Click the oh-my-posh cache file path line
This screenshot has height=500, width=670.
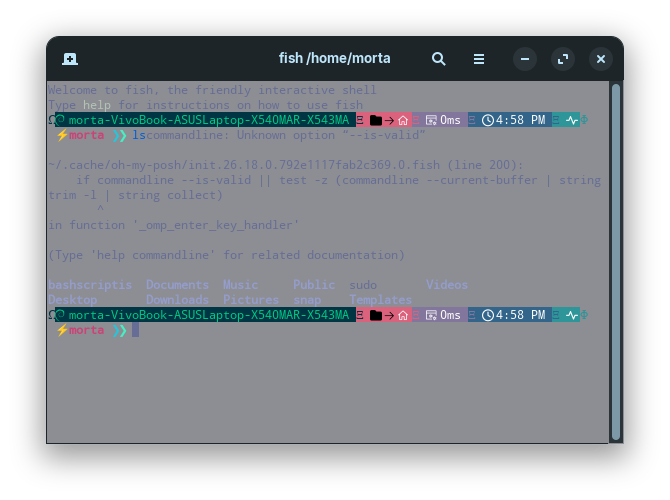pos(286,165)
